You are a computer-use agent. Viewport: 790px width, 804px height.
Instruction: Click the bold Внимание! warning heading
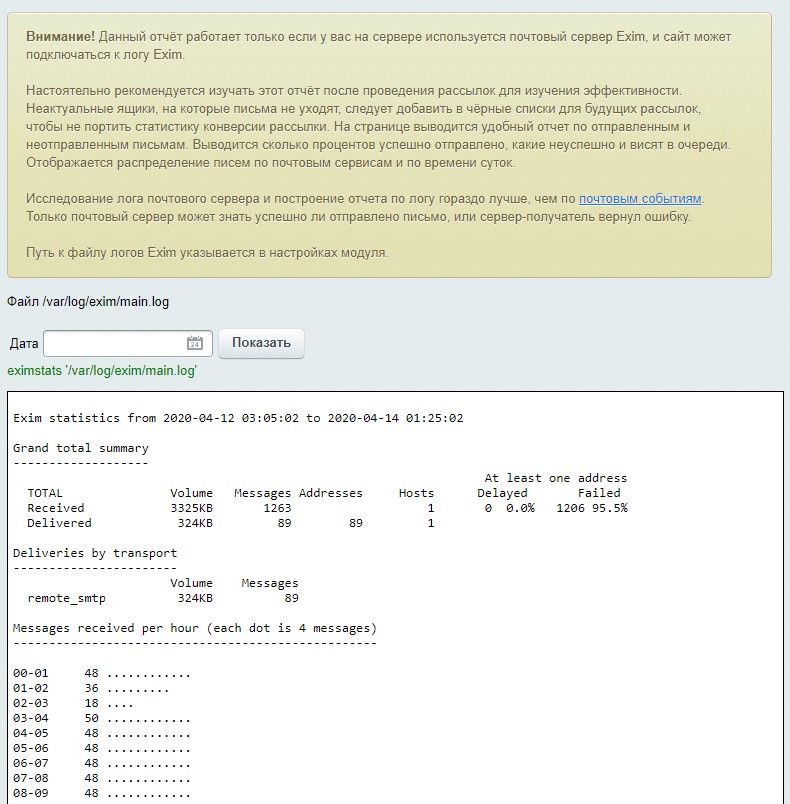[62, 36]
